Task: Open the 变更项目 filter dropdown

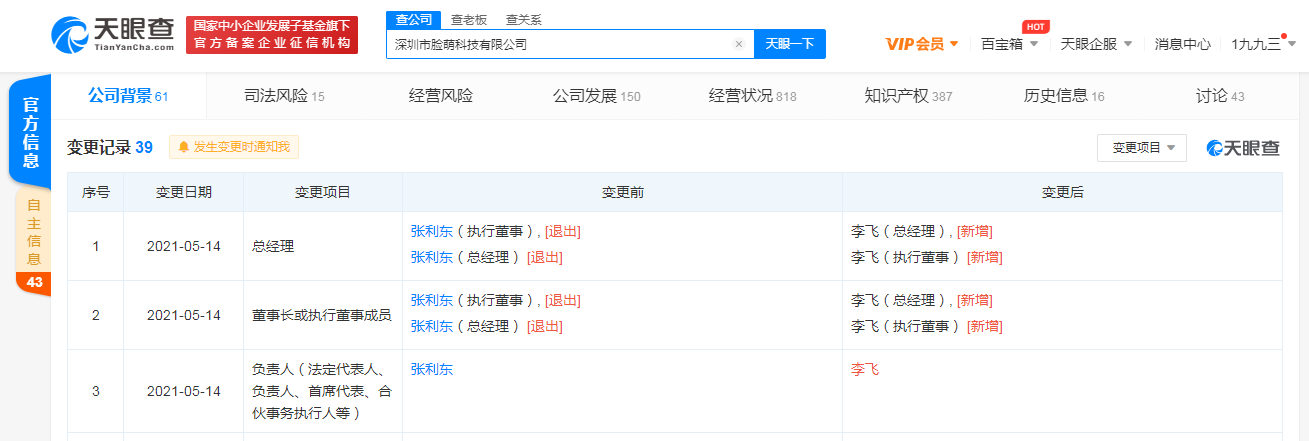Action: tap(1141, 148)
